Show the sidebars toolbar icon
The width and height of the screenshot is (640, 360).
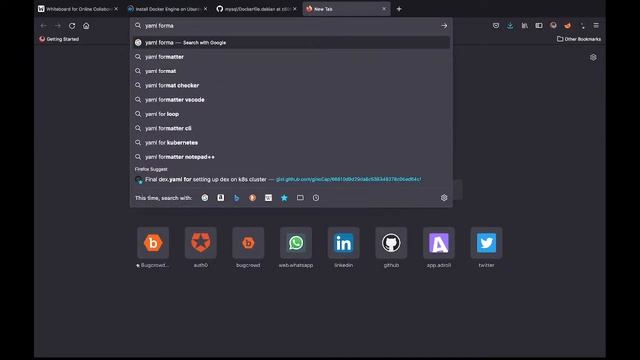[539, 25]
